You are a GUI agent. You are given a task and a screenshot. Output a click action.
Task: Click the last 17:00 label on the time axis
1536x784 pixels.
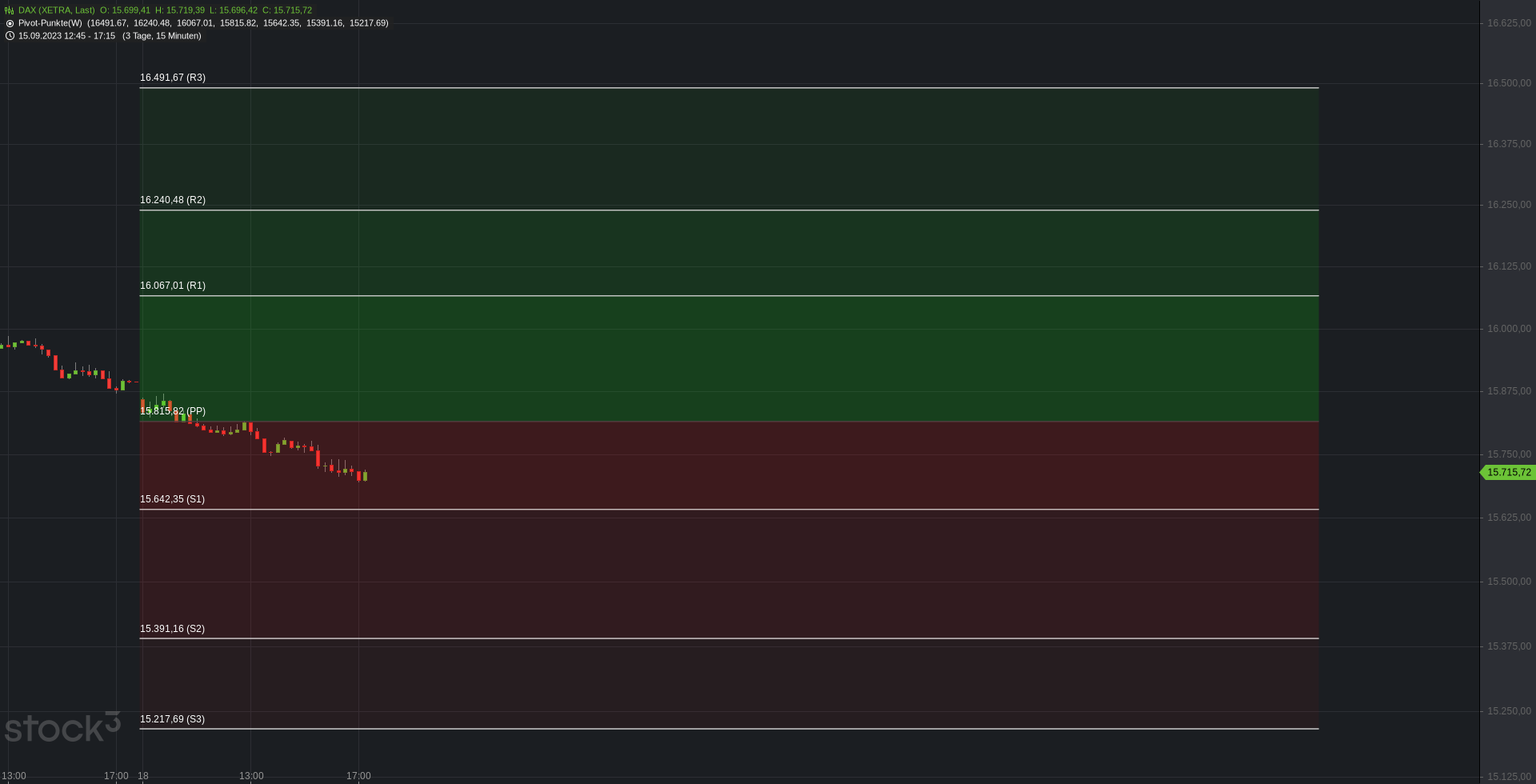coord(358,776)
